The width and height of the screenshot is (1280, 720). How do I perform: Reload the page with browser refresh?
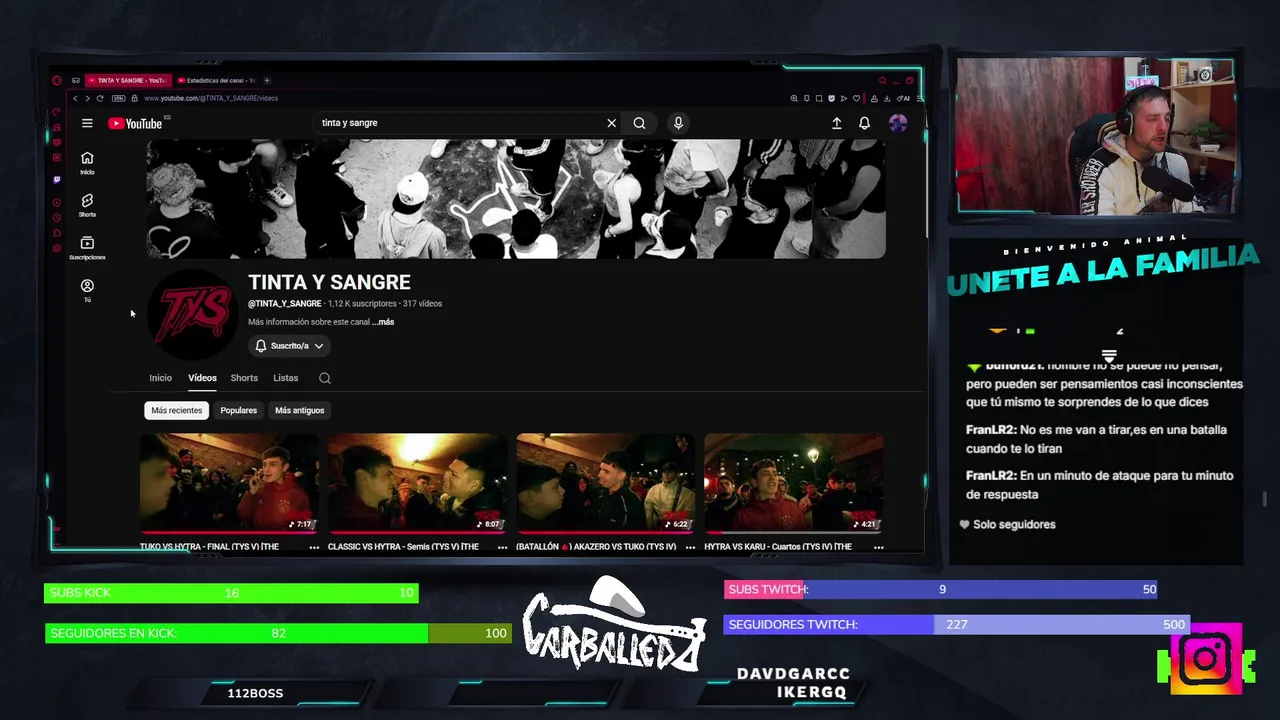(100, 98)
